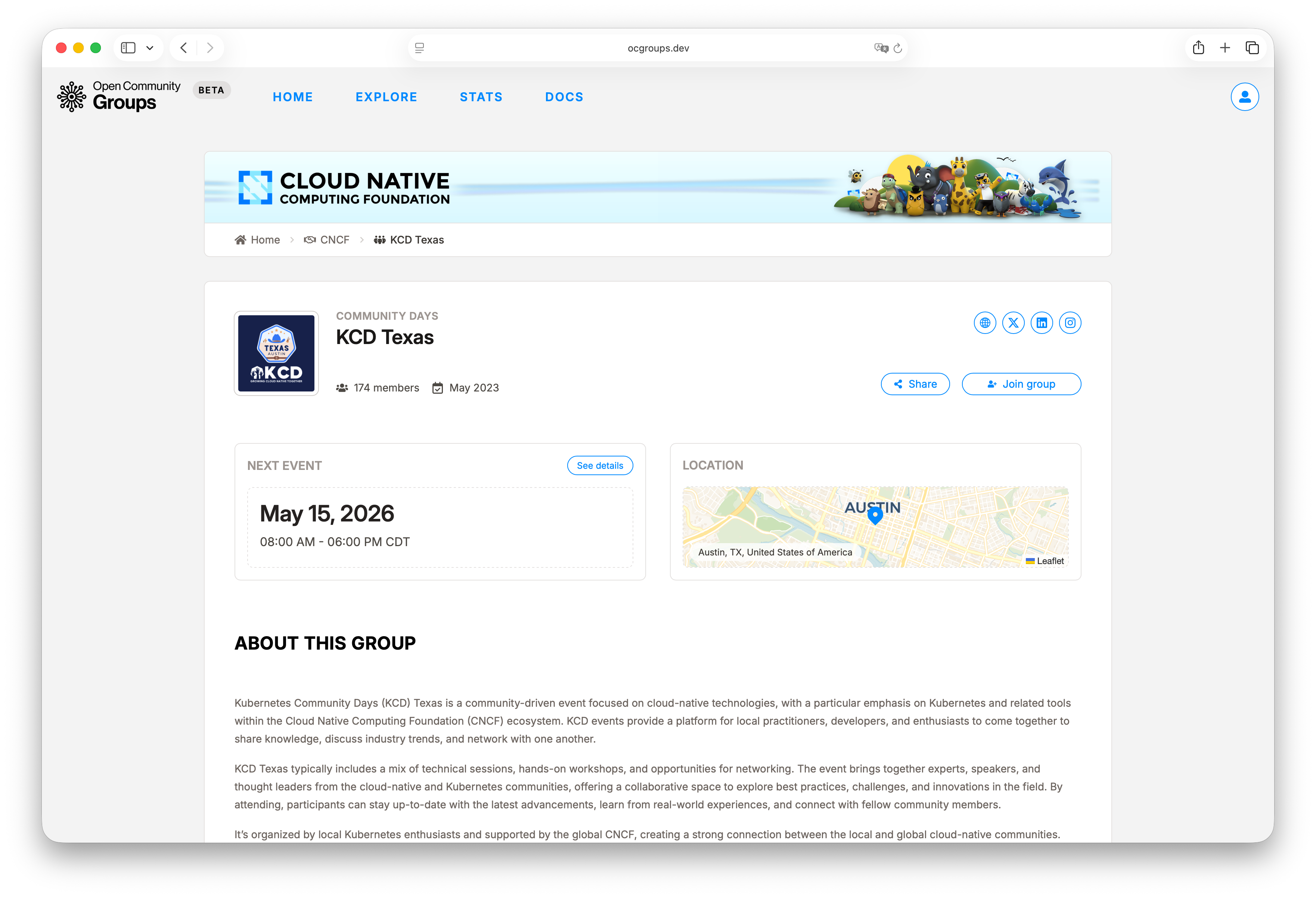Viewport: 1316px width, 898px height.
Task: Click the 08:00 AM - 06:00 PM CDT time
Action: click(335, 542)
